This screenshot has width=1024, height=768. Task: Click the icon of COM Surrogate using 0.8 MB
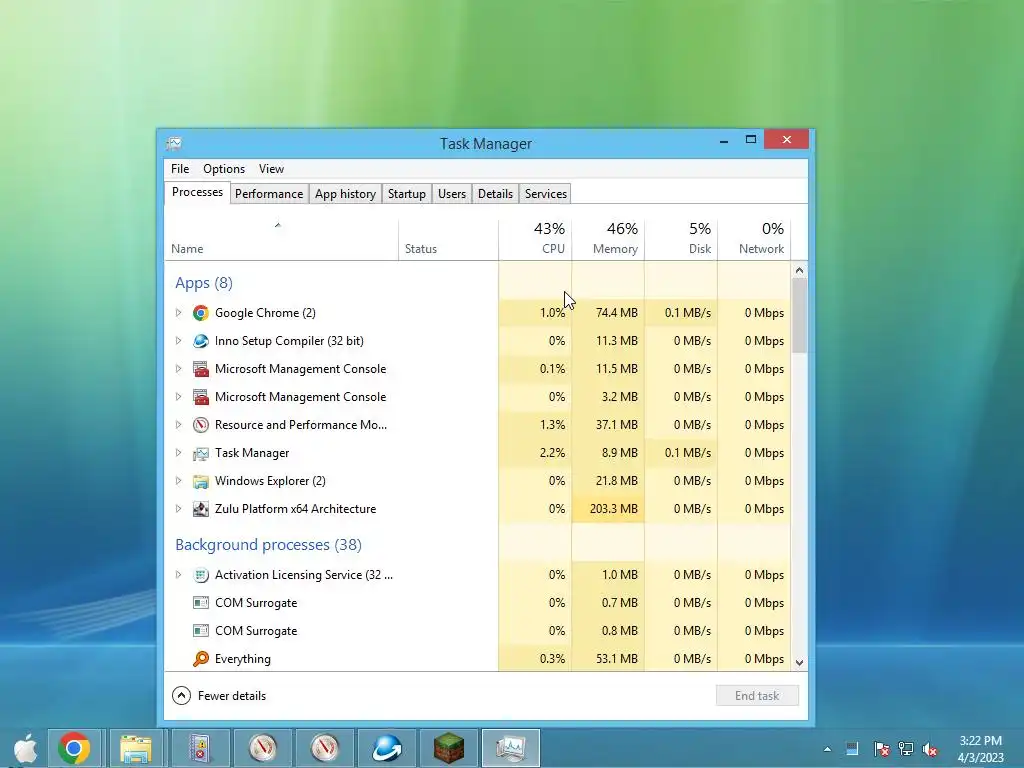(200, 631)
